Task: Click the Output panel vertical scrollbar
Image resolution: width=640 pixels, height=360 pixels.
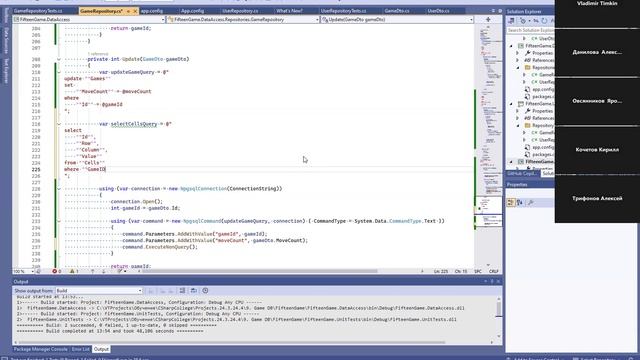Action: [x=499, y=309]
